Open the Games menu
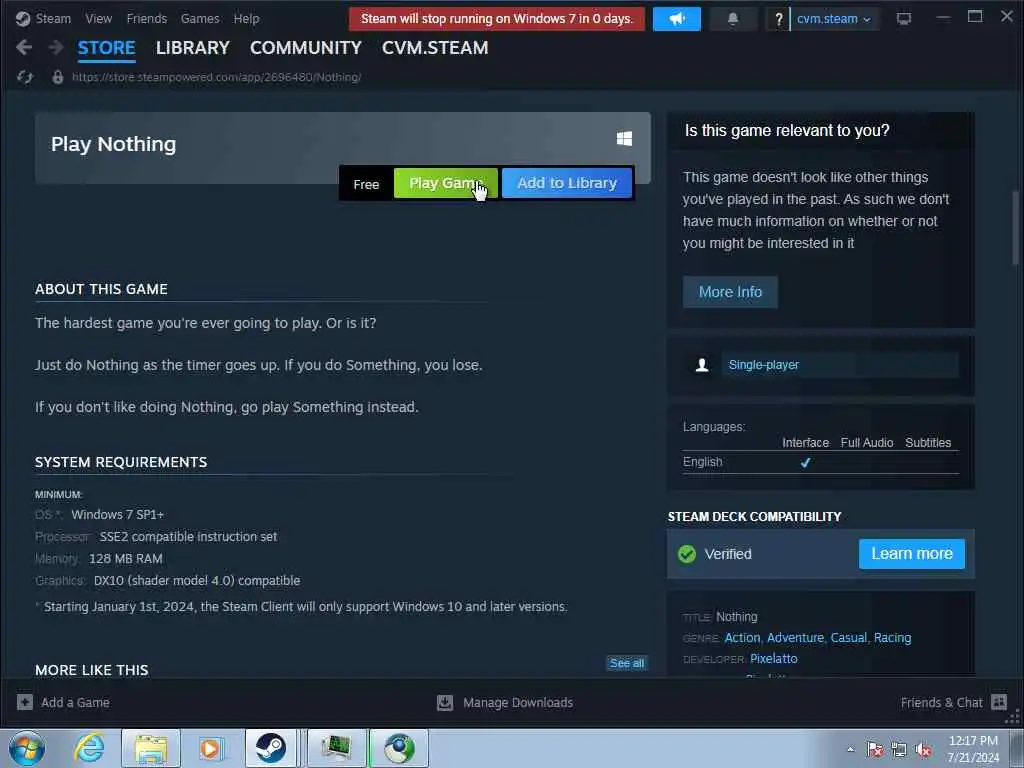This screenshot has width=1024, height=768. (200, 19)
